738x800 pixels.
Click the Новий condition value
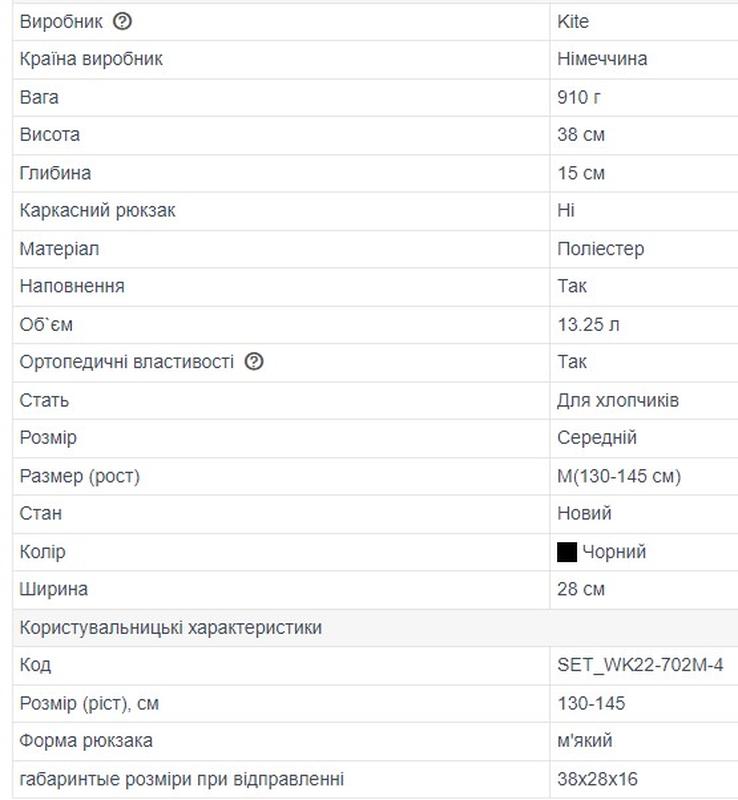[x=584, y=514]
